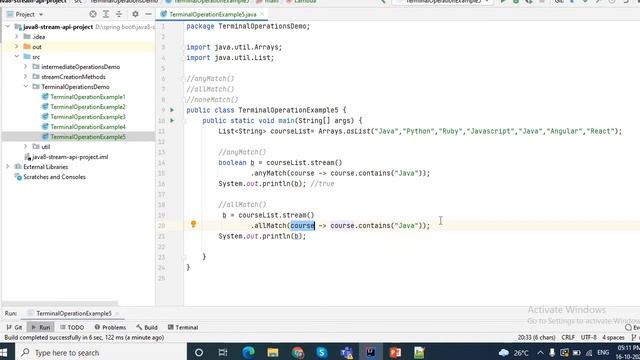Open Project panel settings gear
This screenshot has height=360, width=640.
tap(135, 14)
